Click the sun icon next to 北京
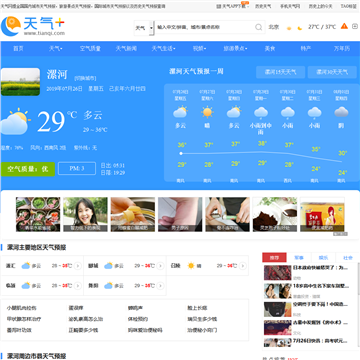Screen dimensions: 360x360 tap(289, 28)
